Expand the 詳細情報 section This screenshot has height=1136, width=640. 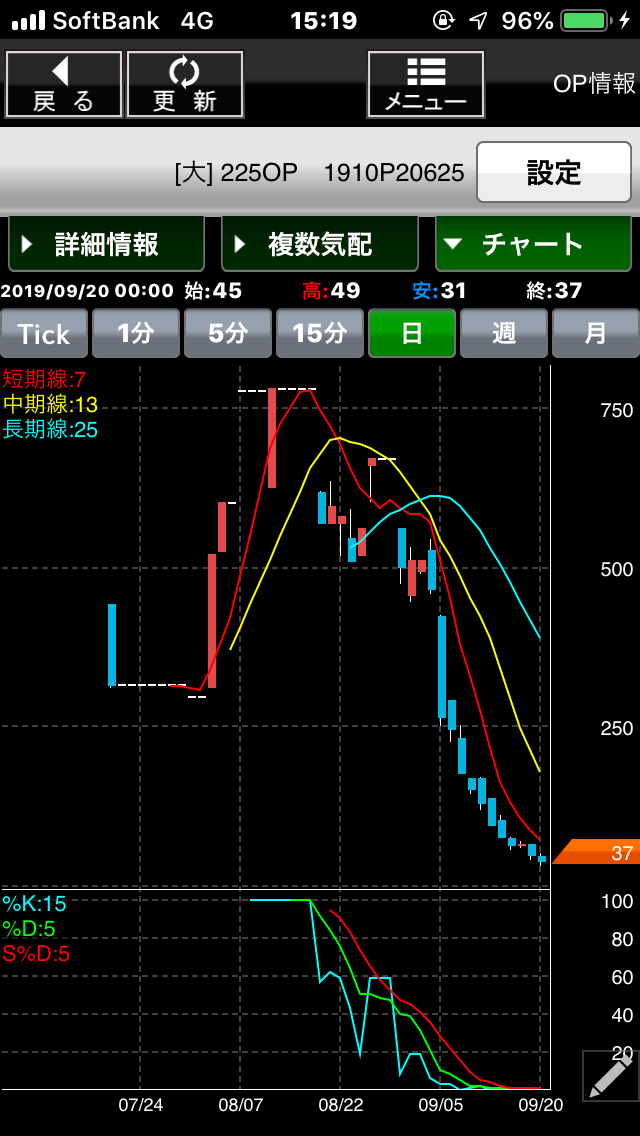106,244
